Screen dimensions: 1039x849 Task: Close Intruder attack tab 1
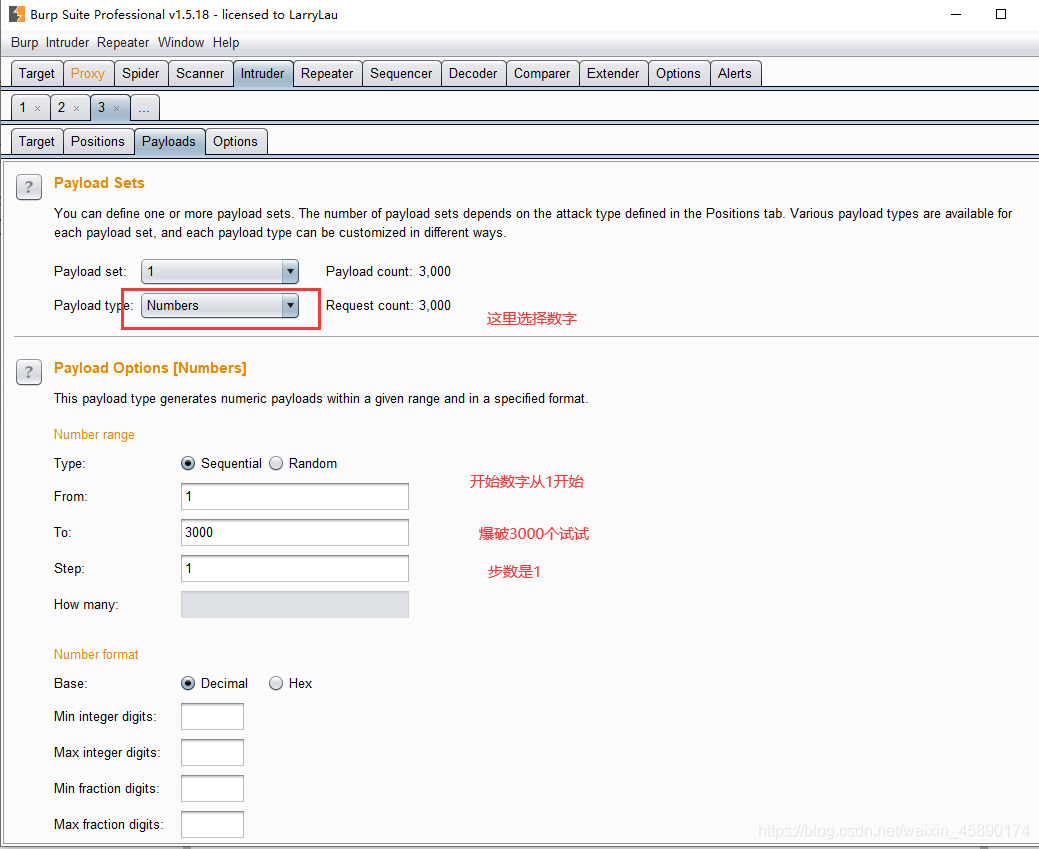(38, 108)
